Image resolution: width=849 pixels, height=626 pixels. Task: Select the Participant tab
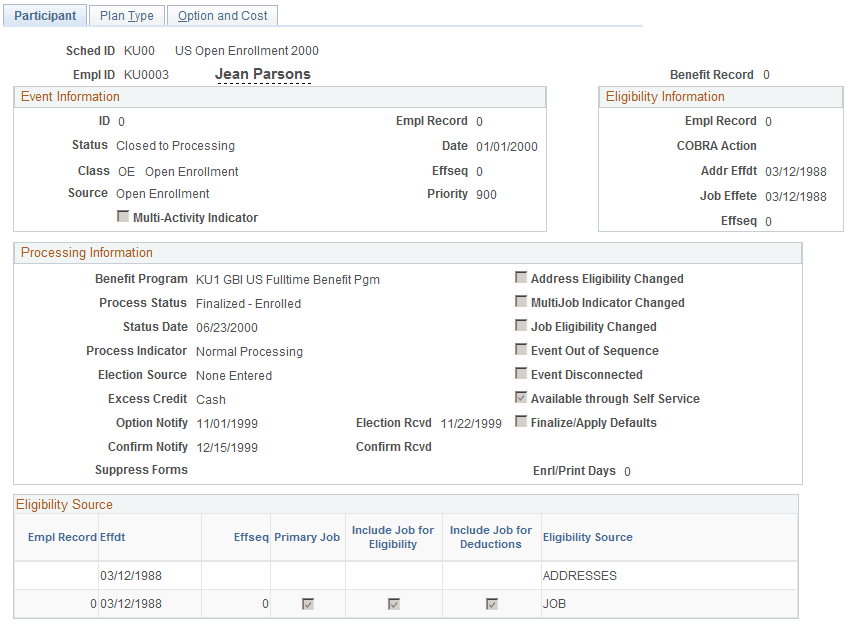click(x=44, y=15)
